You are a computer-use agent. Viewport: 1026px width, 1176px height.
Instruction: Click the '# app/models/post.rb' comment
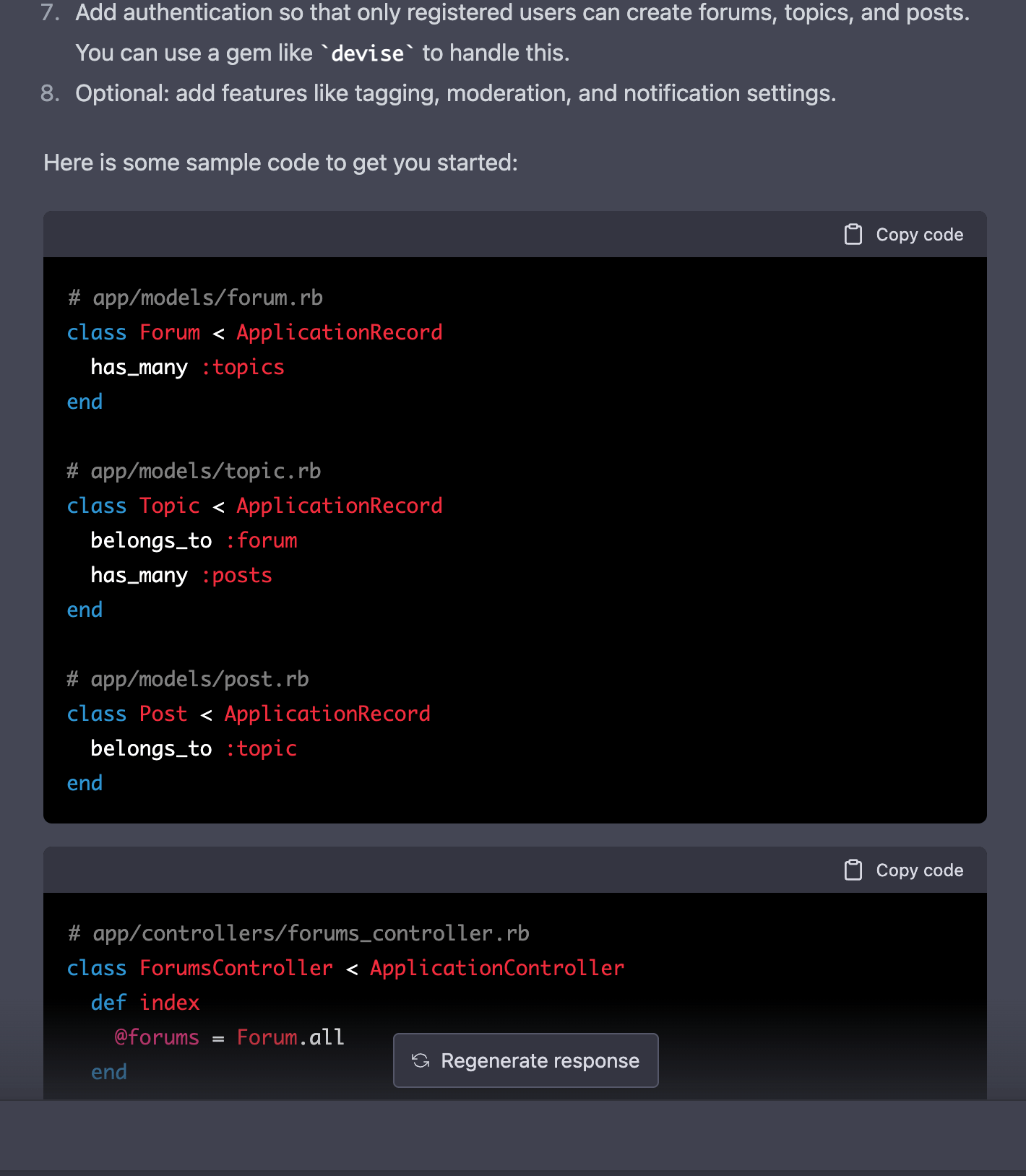[188, 679]
